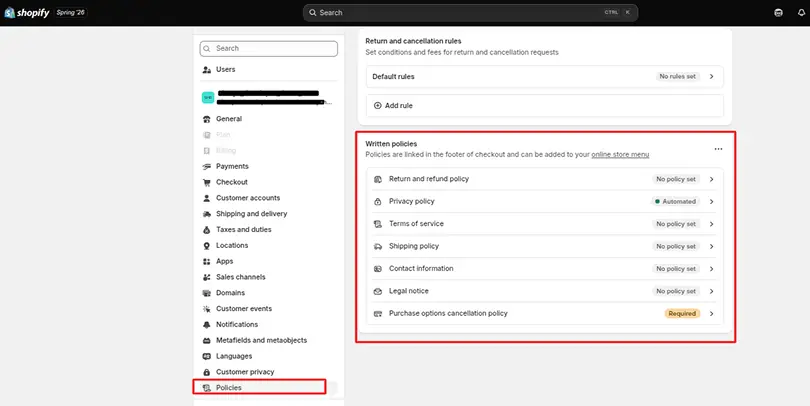Click the plus icon beside Add rule
The image size is (810, 406).
(378, 105)
